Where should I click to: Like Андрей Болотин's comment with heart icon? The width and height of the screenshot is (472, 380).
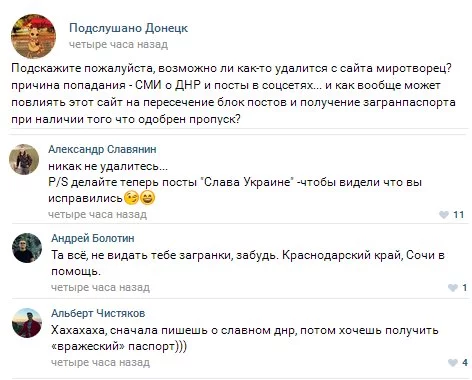coord(453,288)
